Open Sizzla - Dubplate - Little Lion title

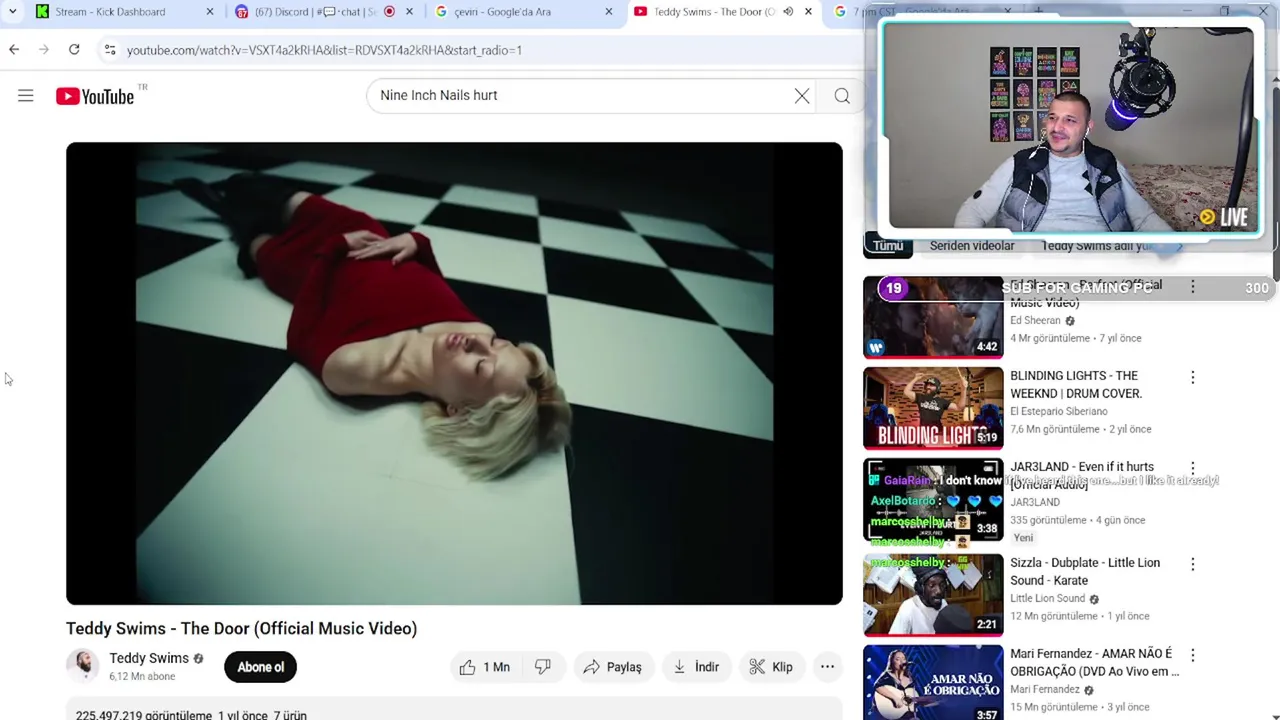[x=1085, y=571]
